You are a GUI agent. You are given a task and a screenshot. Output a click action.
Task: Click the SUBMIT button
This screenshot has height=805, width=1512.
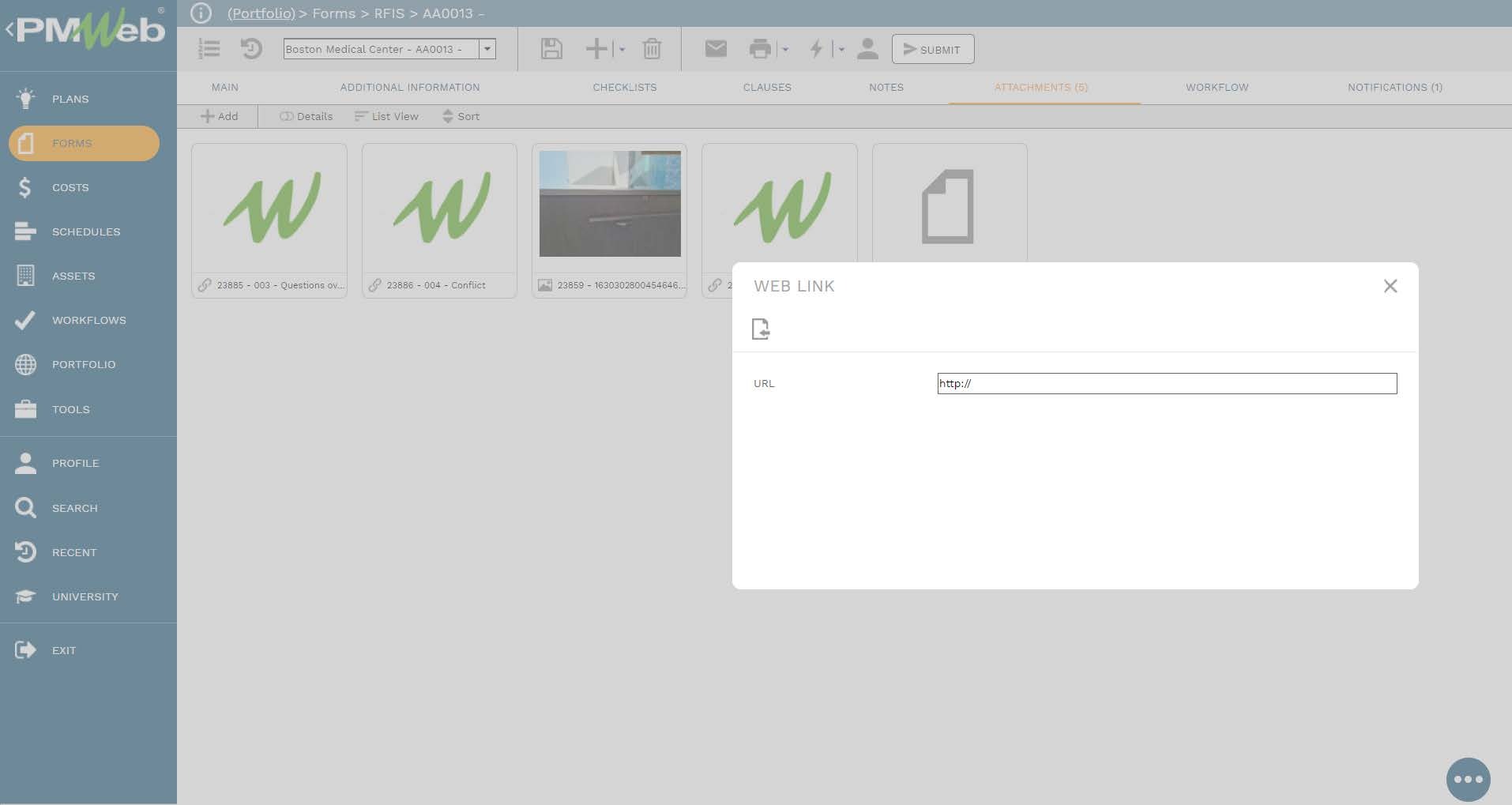point(933,49)
